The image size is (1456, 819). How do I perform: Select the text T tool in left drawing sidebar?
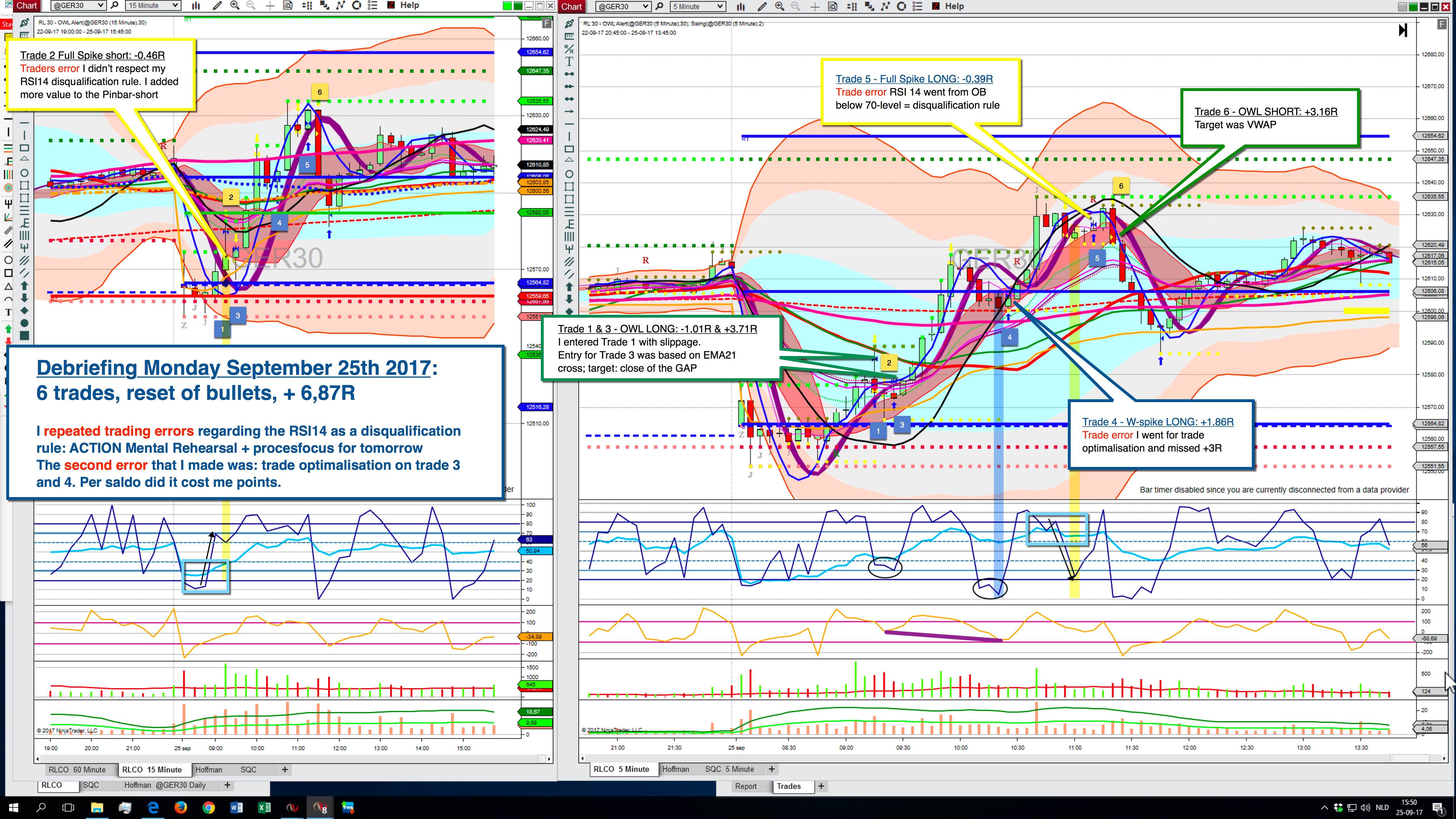9,312
